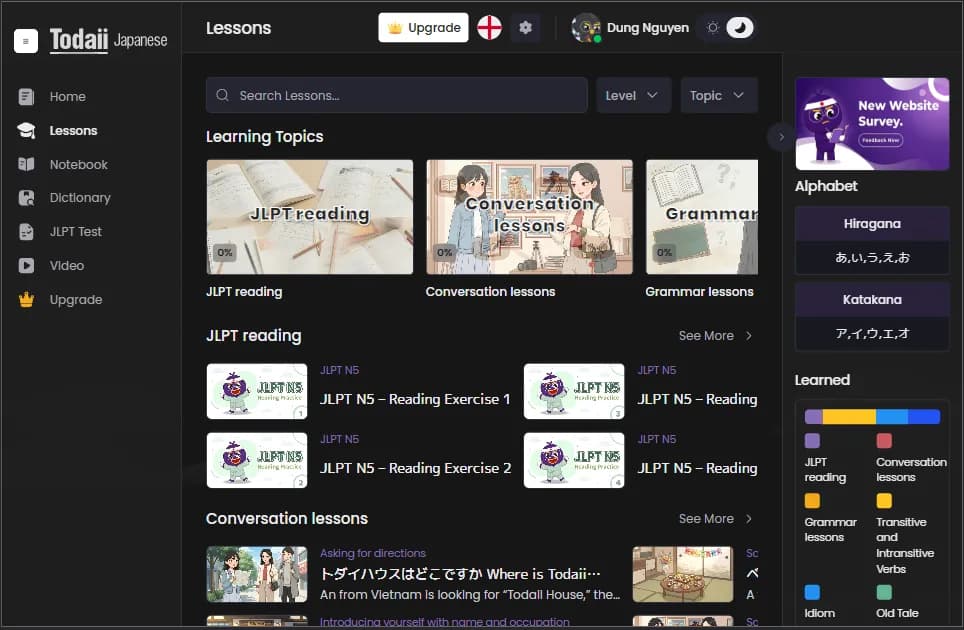Click the white Upgrade button in header
Viewport: 964px width, 630px height.
(x=423, y=28)
